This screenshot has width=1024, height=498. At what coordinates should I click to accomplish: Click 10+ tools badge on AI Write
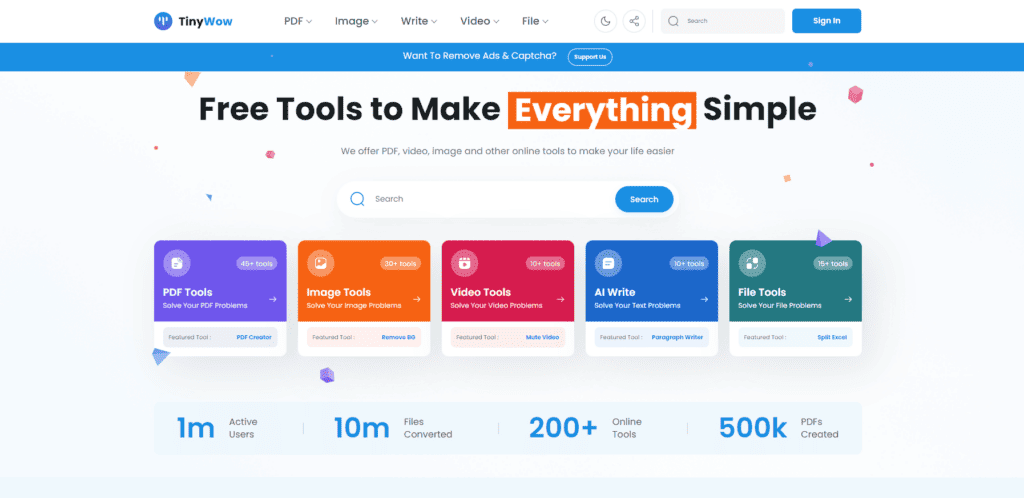click(688, 264)
